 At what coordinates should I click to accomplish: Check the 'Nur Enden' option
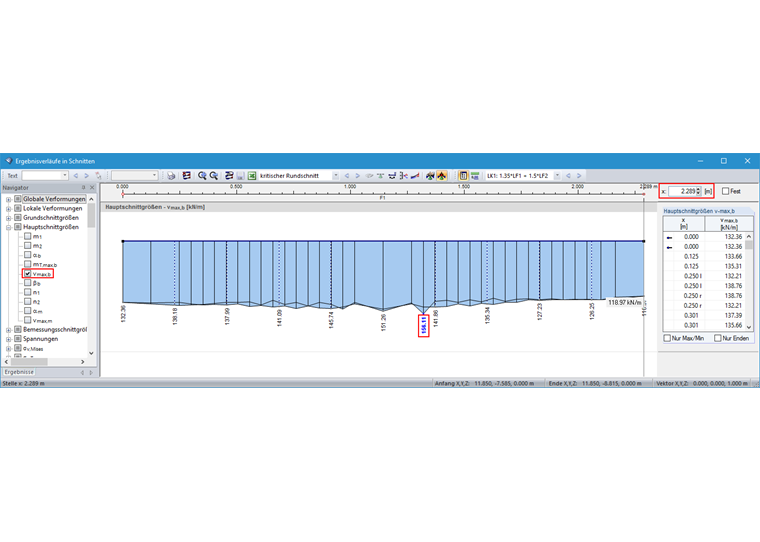[x=717, y=338]
